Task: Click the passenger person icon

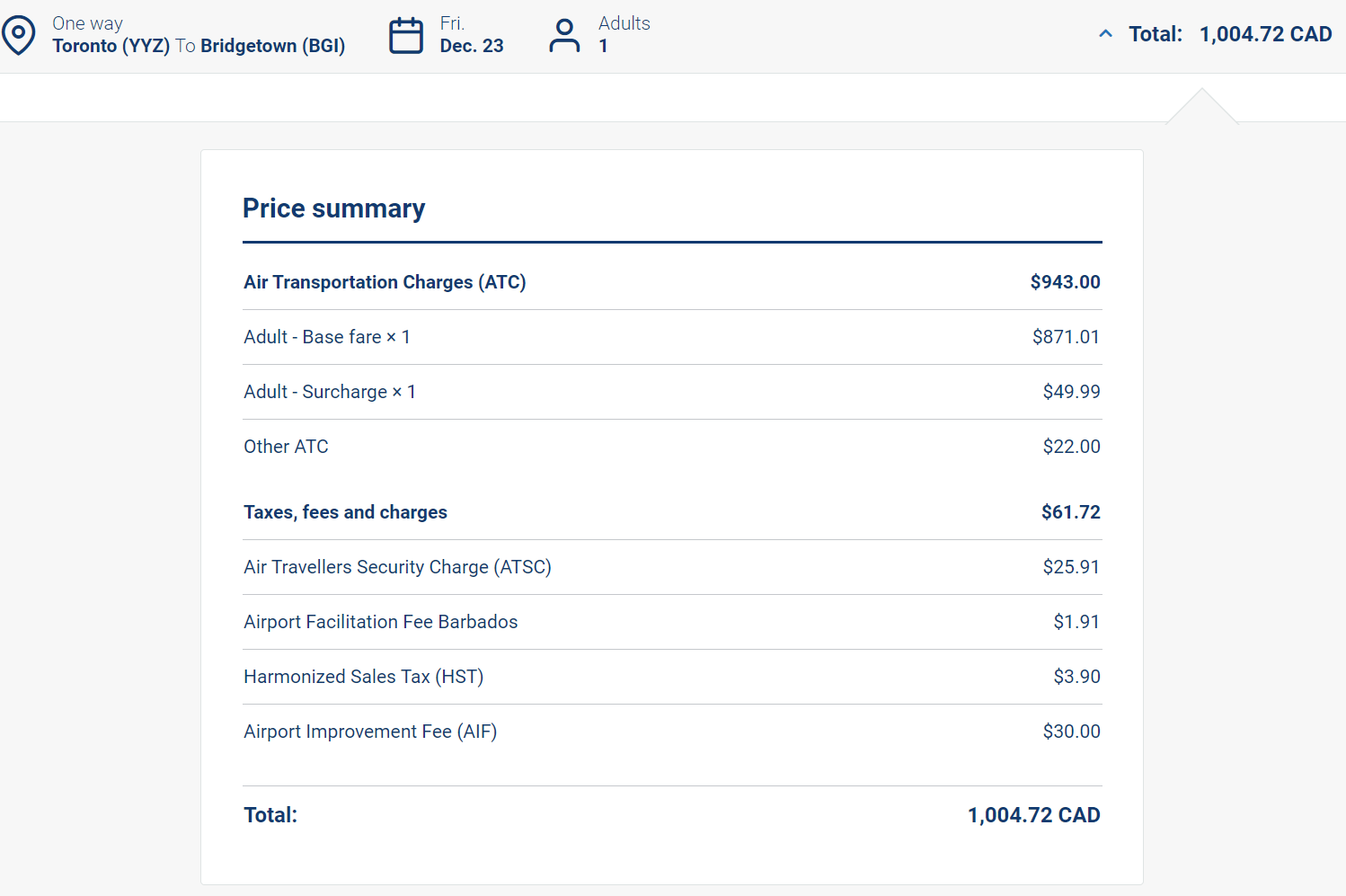Action: [x=564, y=36]
